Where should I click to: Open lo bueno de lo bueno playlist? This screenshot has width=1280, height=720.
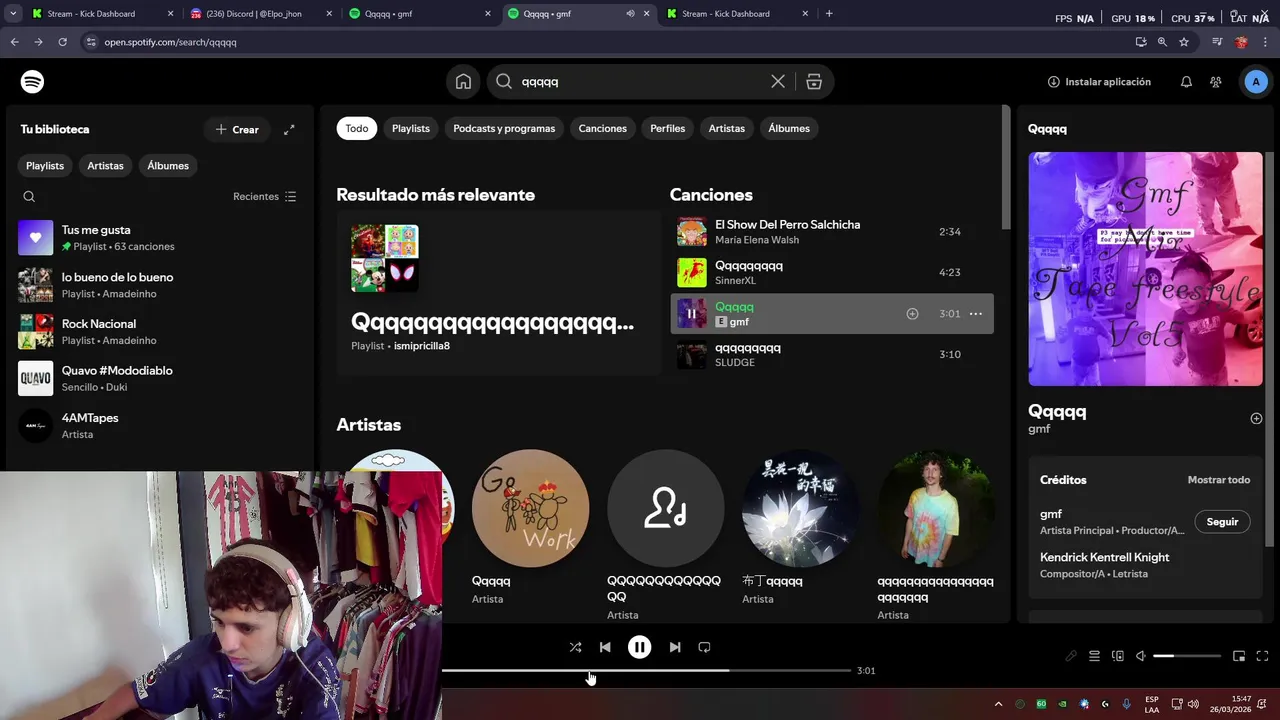(x=160, y=285)
